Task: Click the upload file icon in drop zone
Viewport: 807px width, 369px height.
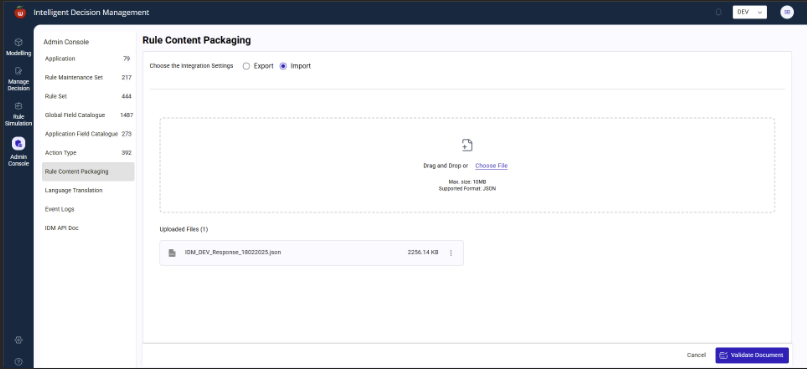Action: pos(467,145)
